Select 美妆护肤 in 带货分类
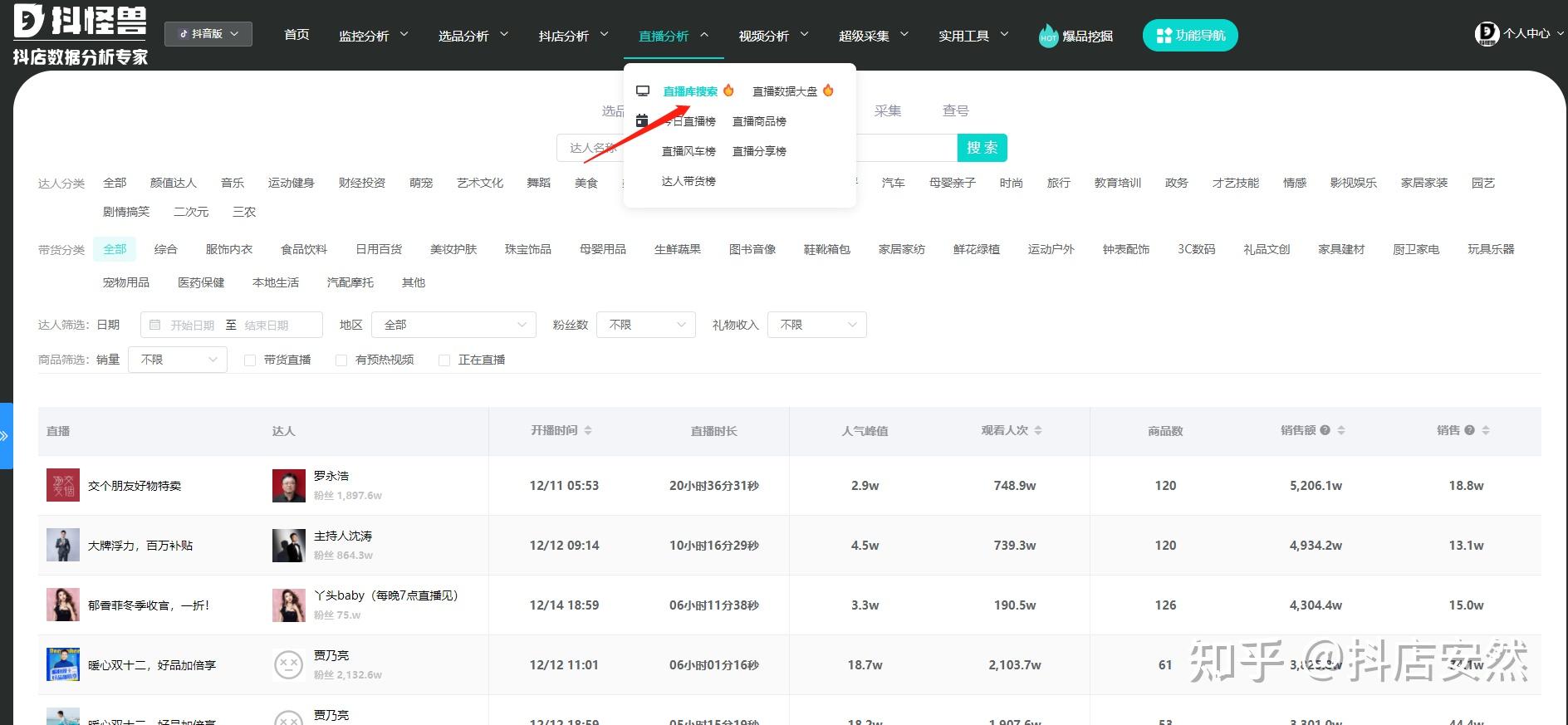Viewport: 1568px width, 725px height. tap(453, 249)
